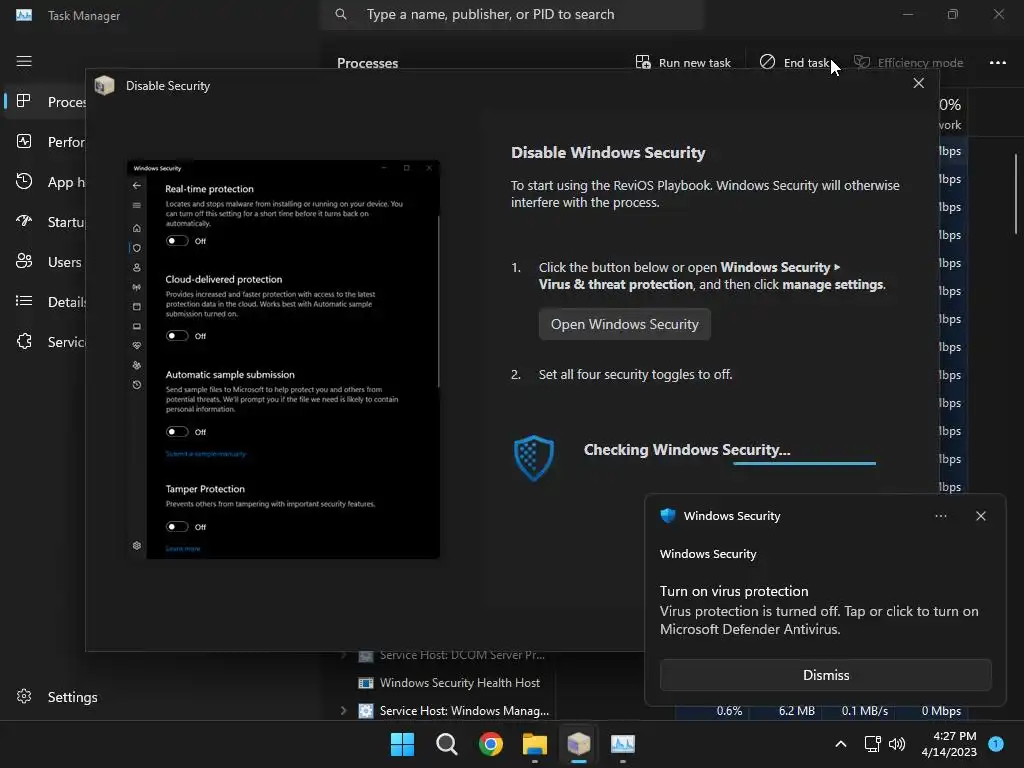Open the Startup apps tab

(x=46, y=222)
